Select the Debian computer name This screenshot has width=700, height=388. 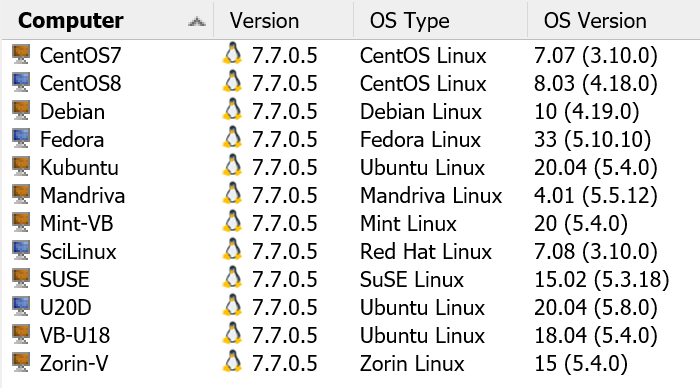tap(72, 112)
